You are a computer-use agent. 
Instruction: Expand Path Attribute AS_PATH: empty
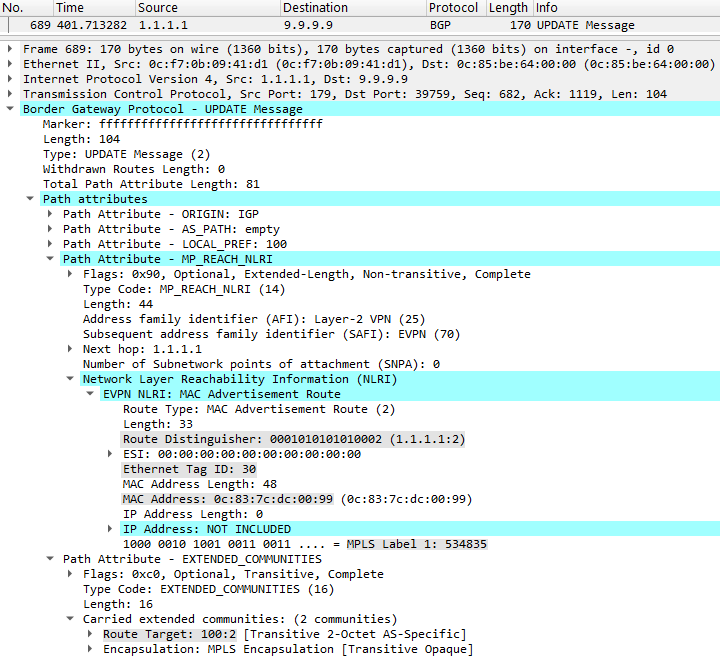tap(50, 229)
